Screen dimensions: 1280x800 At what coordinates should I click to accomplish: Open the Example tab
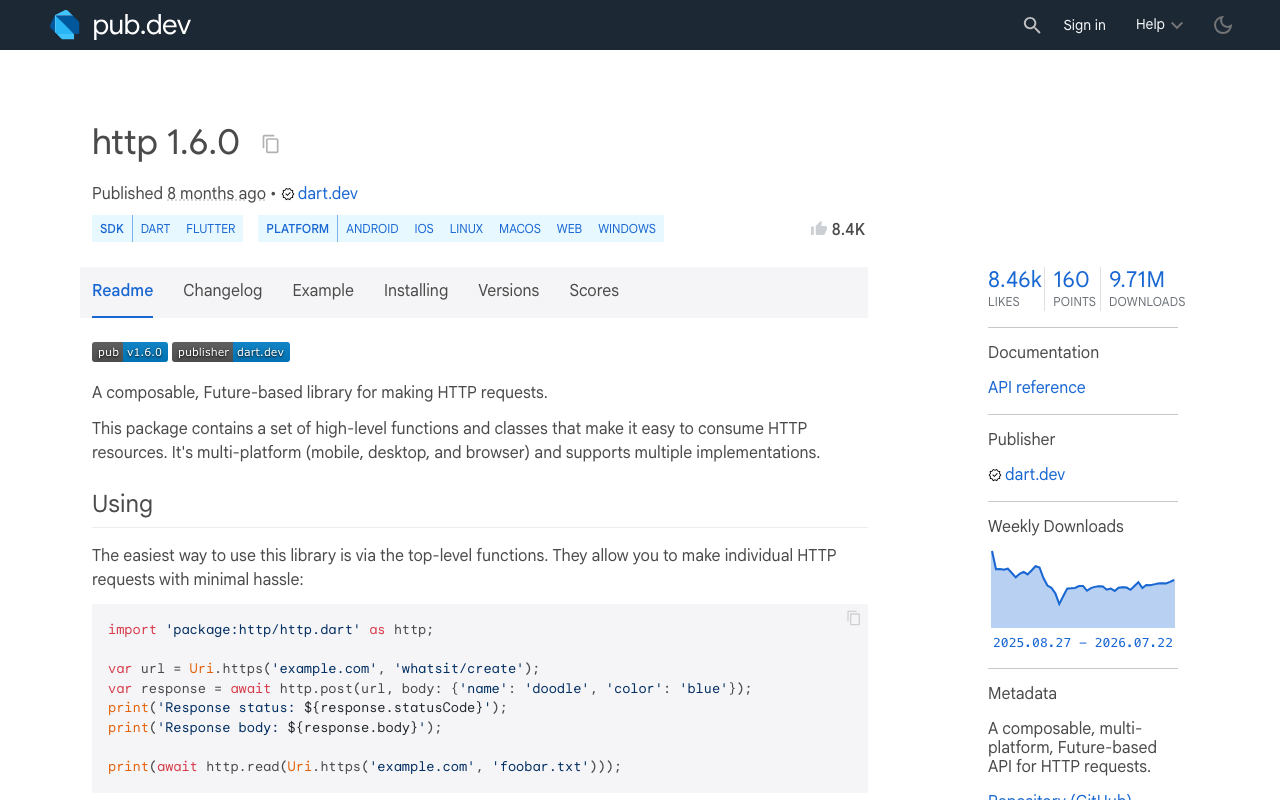[323, 291]
